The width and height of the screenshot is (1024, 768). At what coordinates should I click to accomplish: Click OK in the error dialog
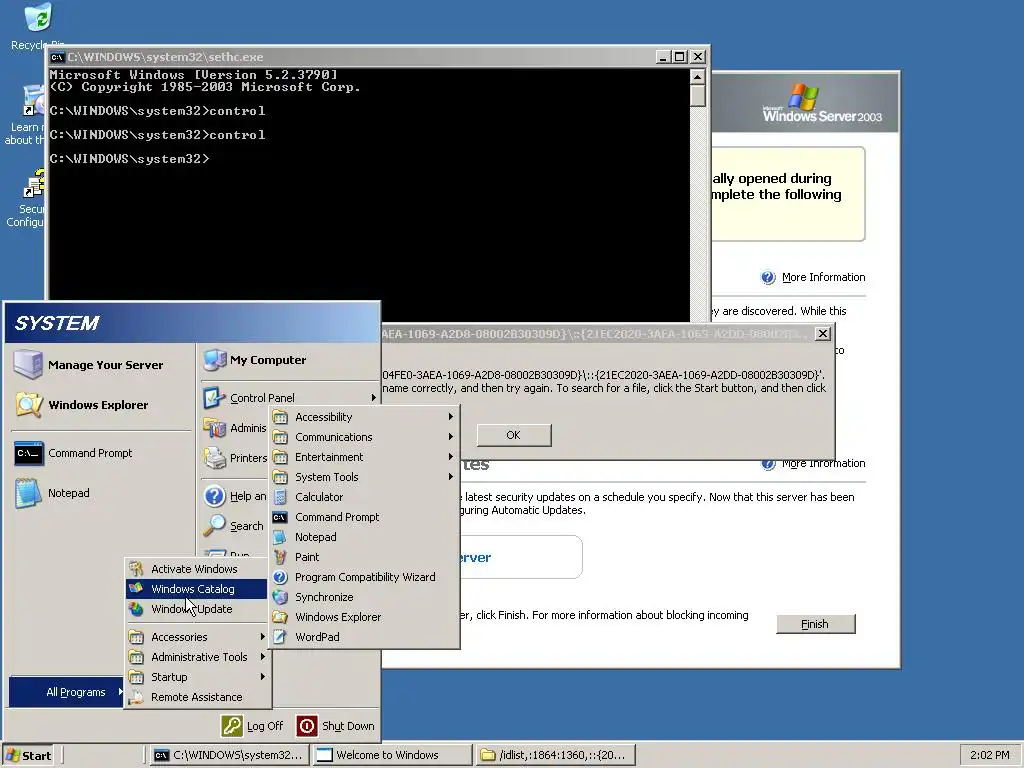[514, 435]
